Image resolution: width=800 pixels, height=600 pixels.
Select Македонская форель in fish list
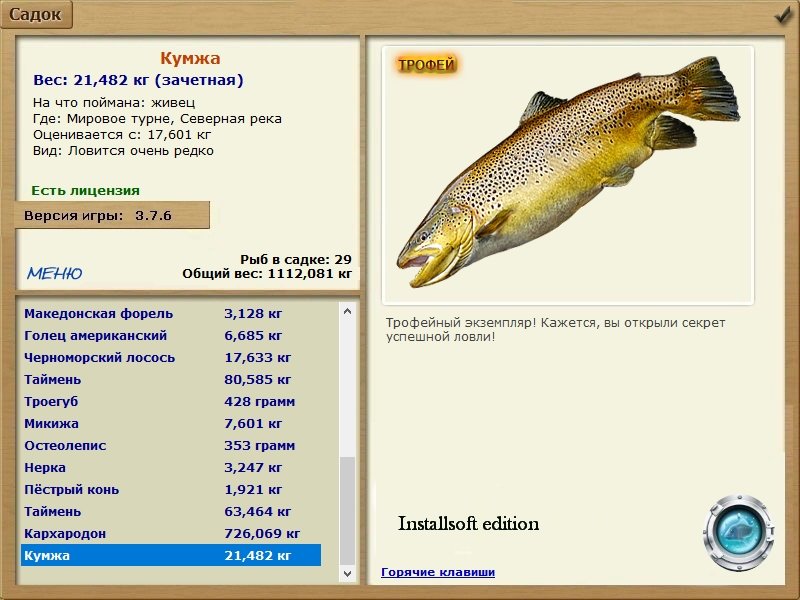(171, 314)
